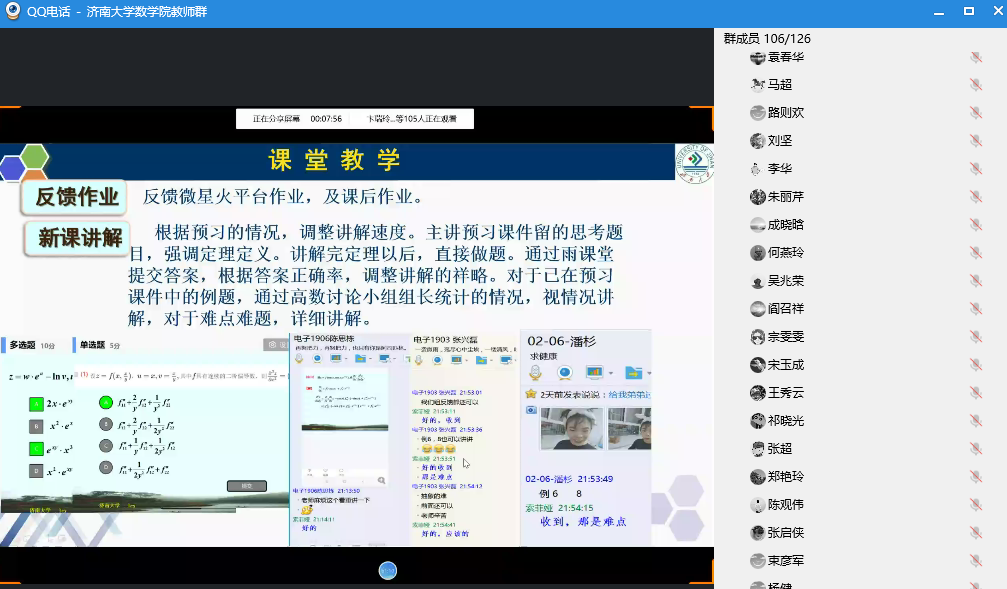The width and height of the screenshot is (1007, 589).
Task: Click 朱丽芹's avatar in the member list
Action: 758,197
